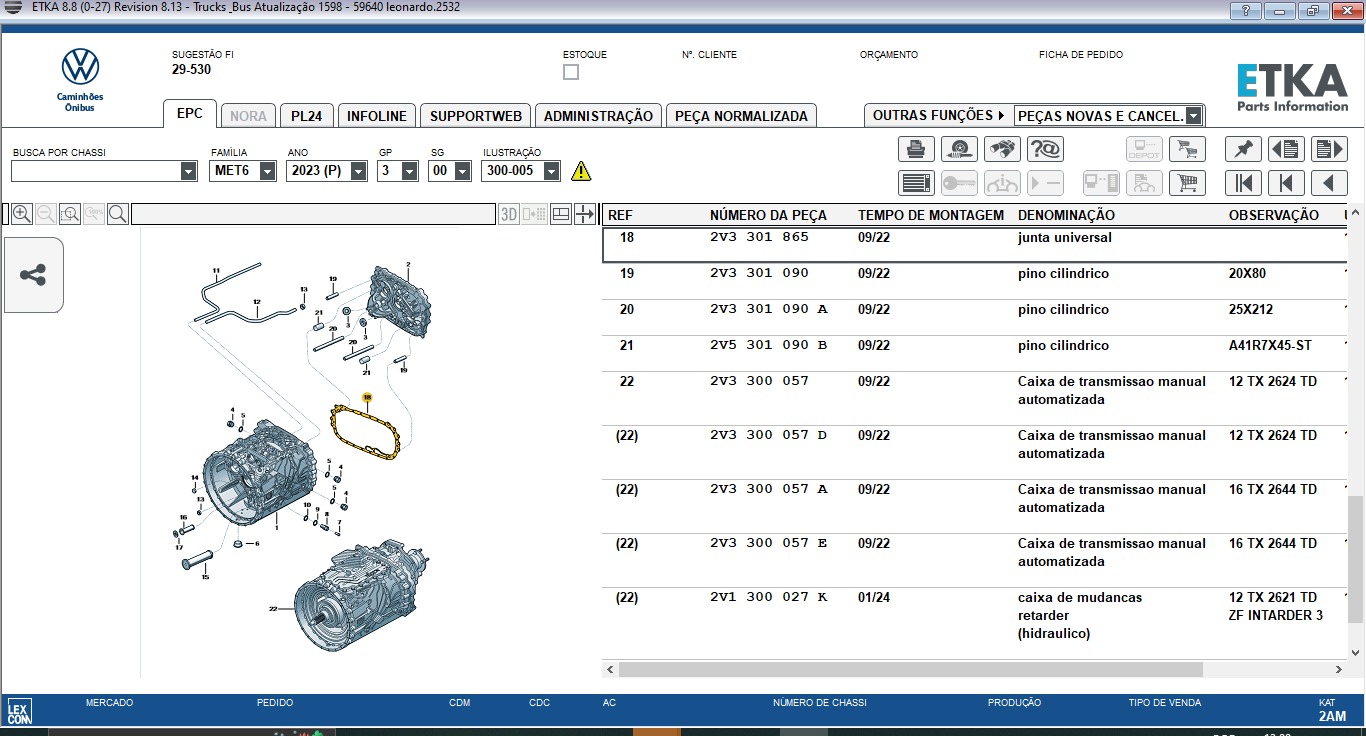Viewport: 1366px width, 736px height.
Task: Click the illustration search input field
Action: coord(313,214)
